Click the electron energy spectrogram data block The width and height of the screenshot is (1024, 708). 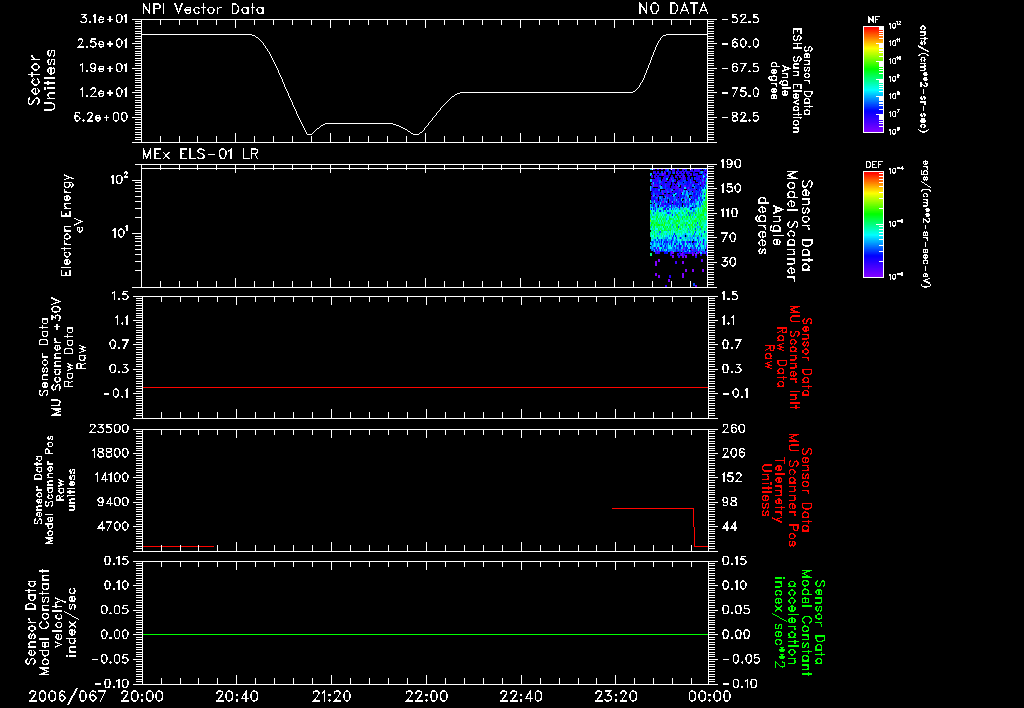(x=679, y=227)
